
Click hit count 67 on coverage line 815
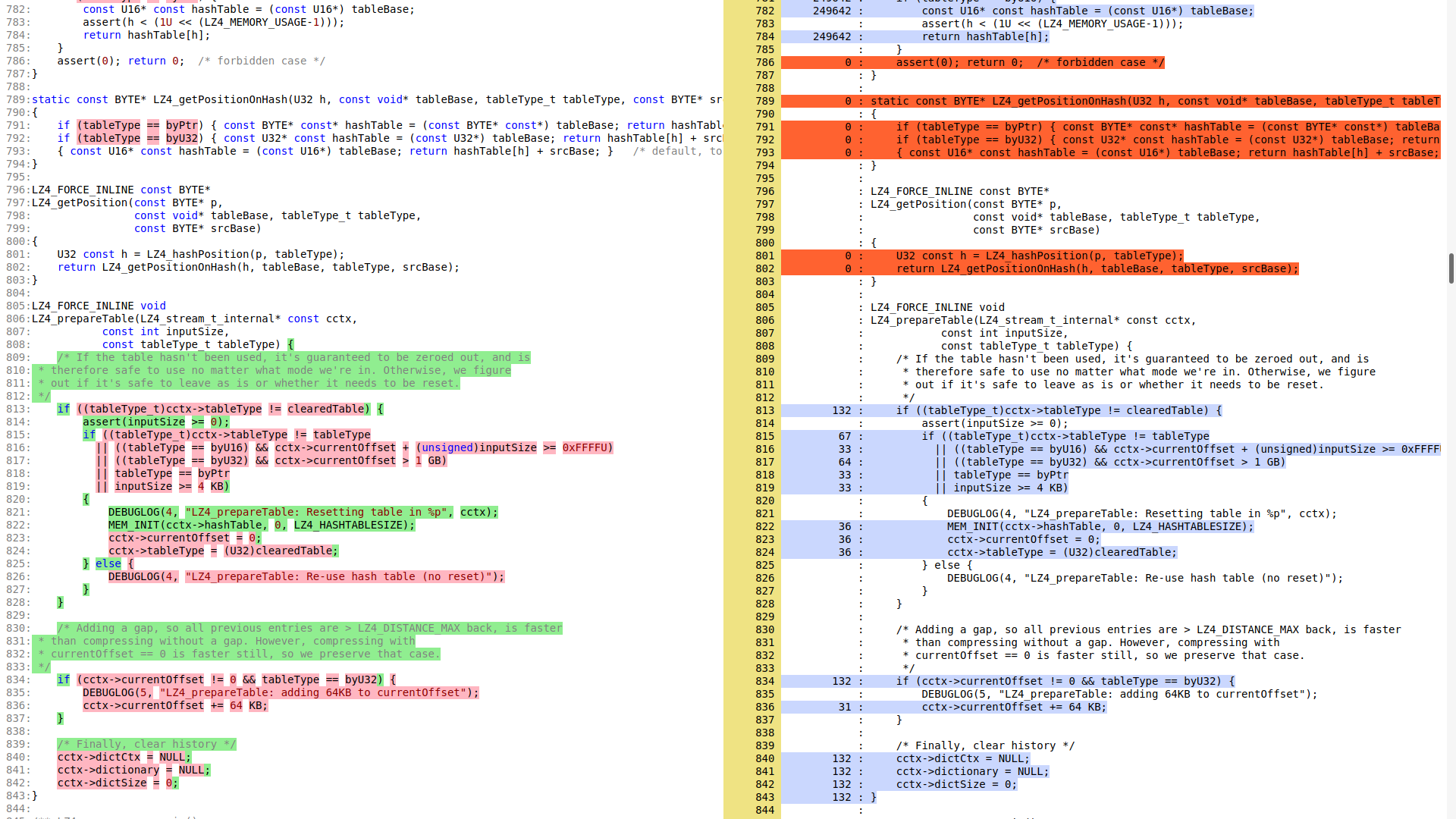[x=845, y=436]
